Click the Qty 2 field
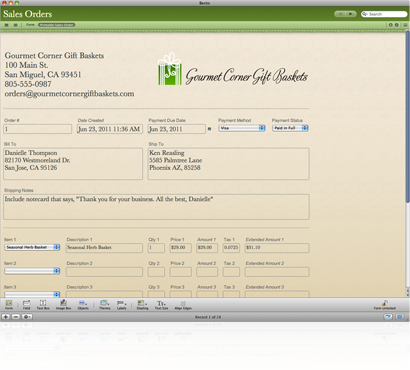Viewport: 410px width, 370px height. point(156,272)
